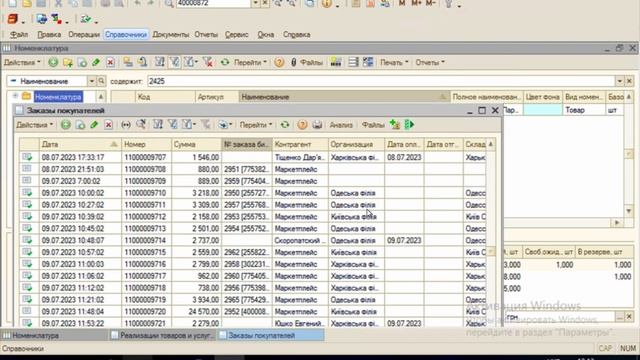This screenshot has height=360, width=640.
Task: Click Скоропатский contractor cell
Action: (300, 240)
